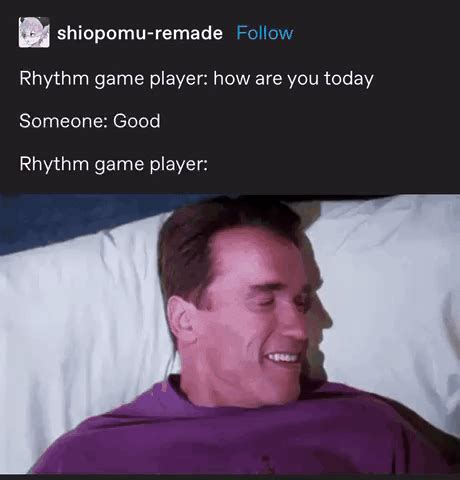The width and height of the screenshot is (460, 480).
Task: Click the shiopomu-remade avatar icon
Action: [34, 32]
